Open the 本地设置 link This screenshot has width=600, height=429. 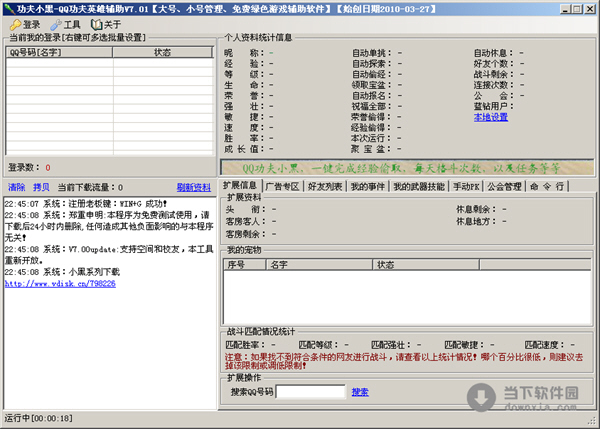491,117
